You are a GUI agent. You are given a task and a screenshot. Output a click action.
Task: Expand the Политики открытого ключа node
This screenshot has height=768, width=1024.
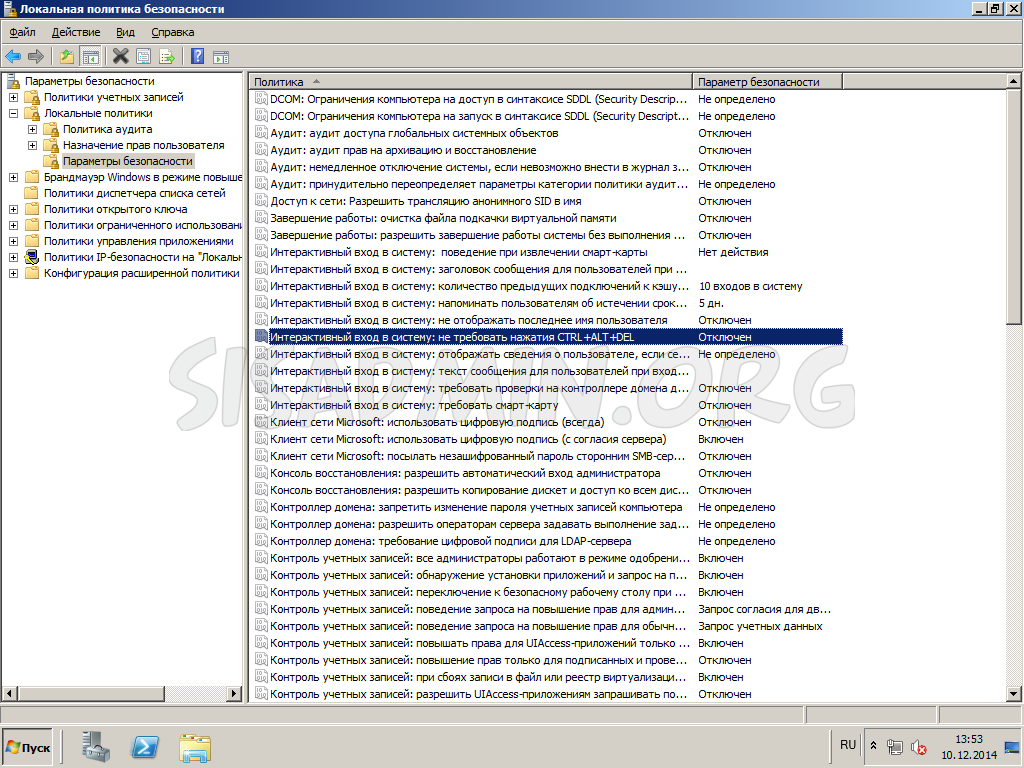(13, 209)
